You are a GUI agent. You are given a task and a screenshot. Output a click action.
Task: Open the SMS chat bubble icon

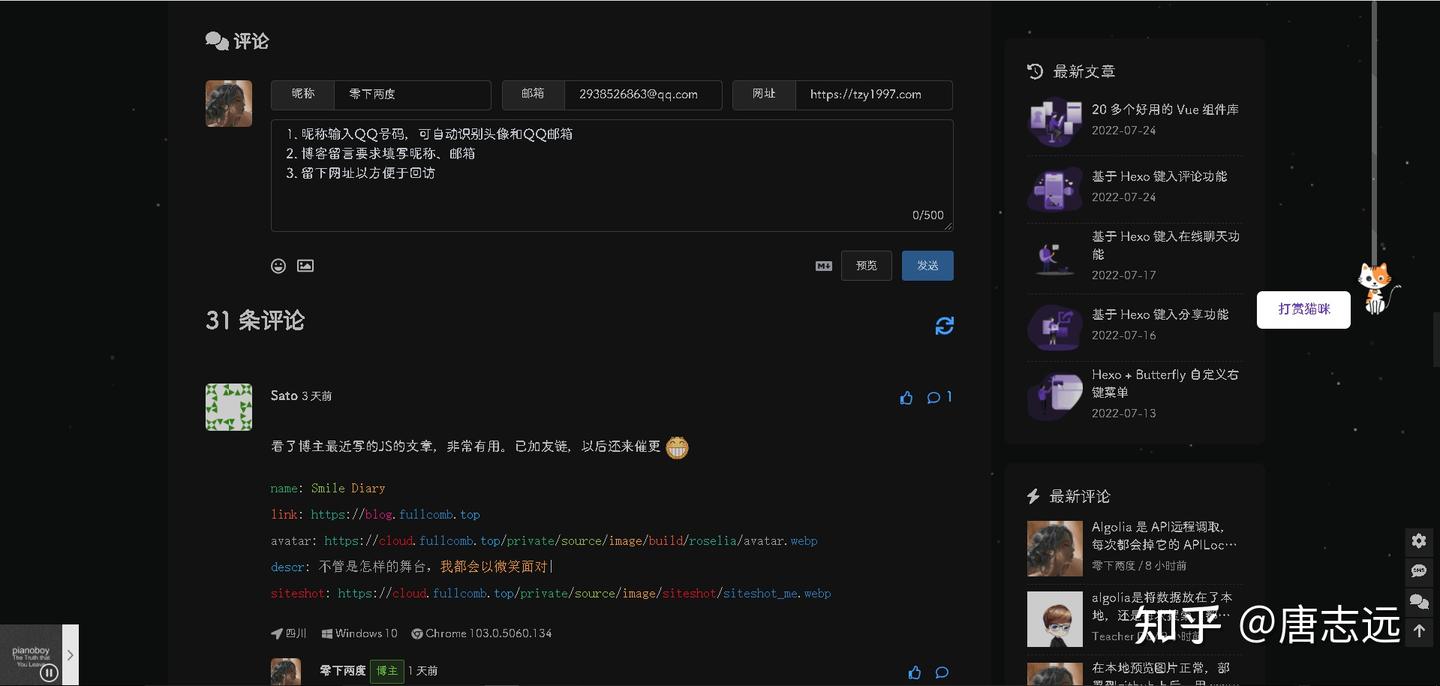1418,571
